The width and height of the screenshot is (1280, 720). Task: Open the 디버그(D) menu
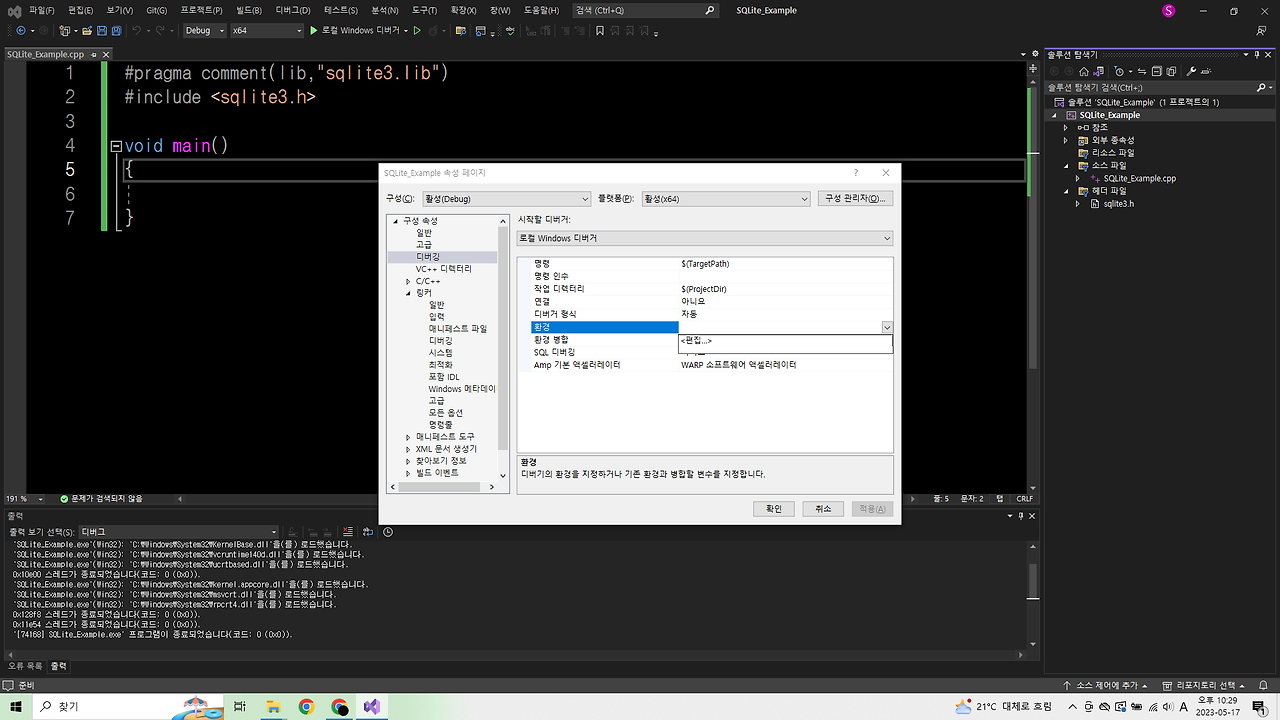pyautogui.click(x=292, y=10)
